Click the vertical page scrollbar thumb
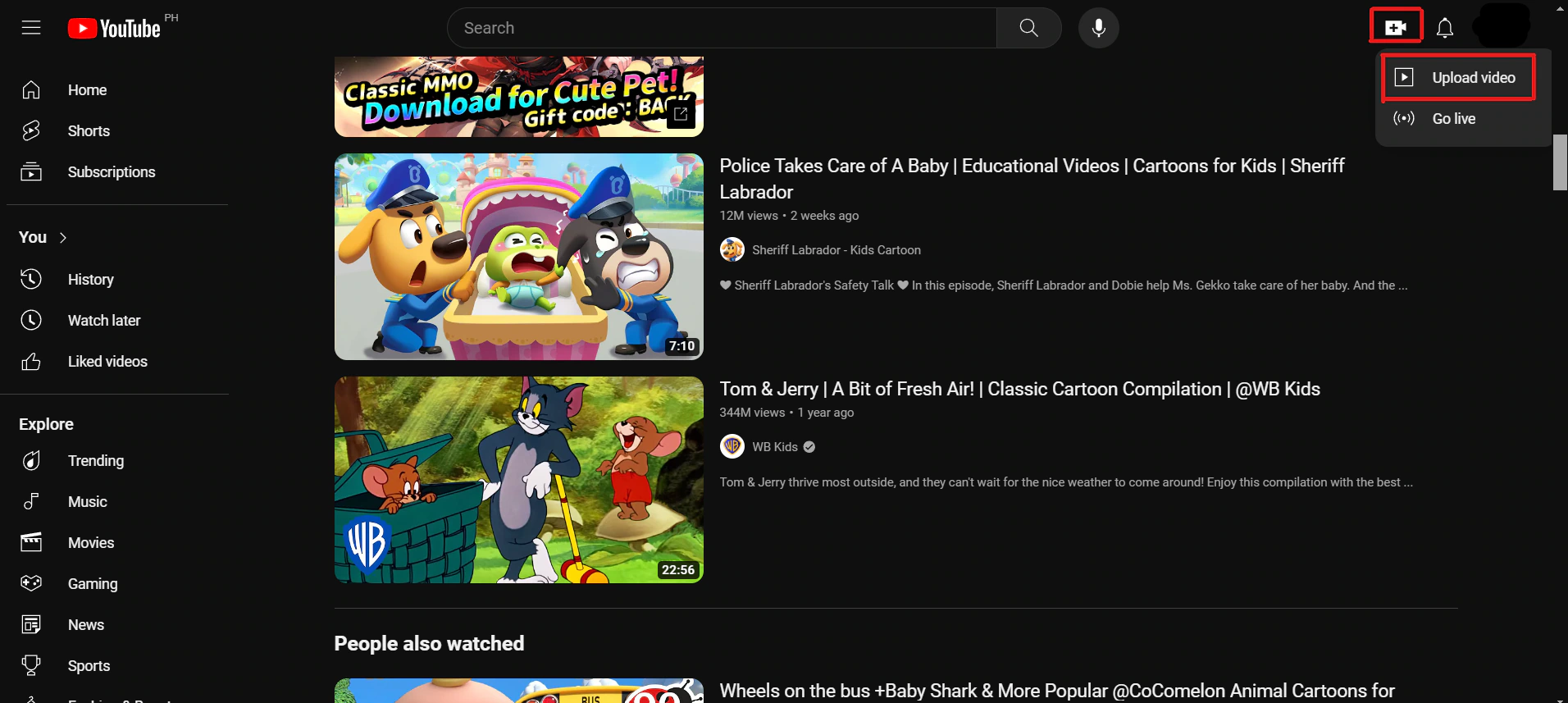Image resolution: width=1568 pixels, height=703 pixels. [1560, 162]
